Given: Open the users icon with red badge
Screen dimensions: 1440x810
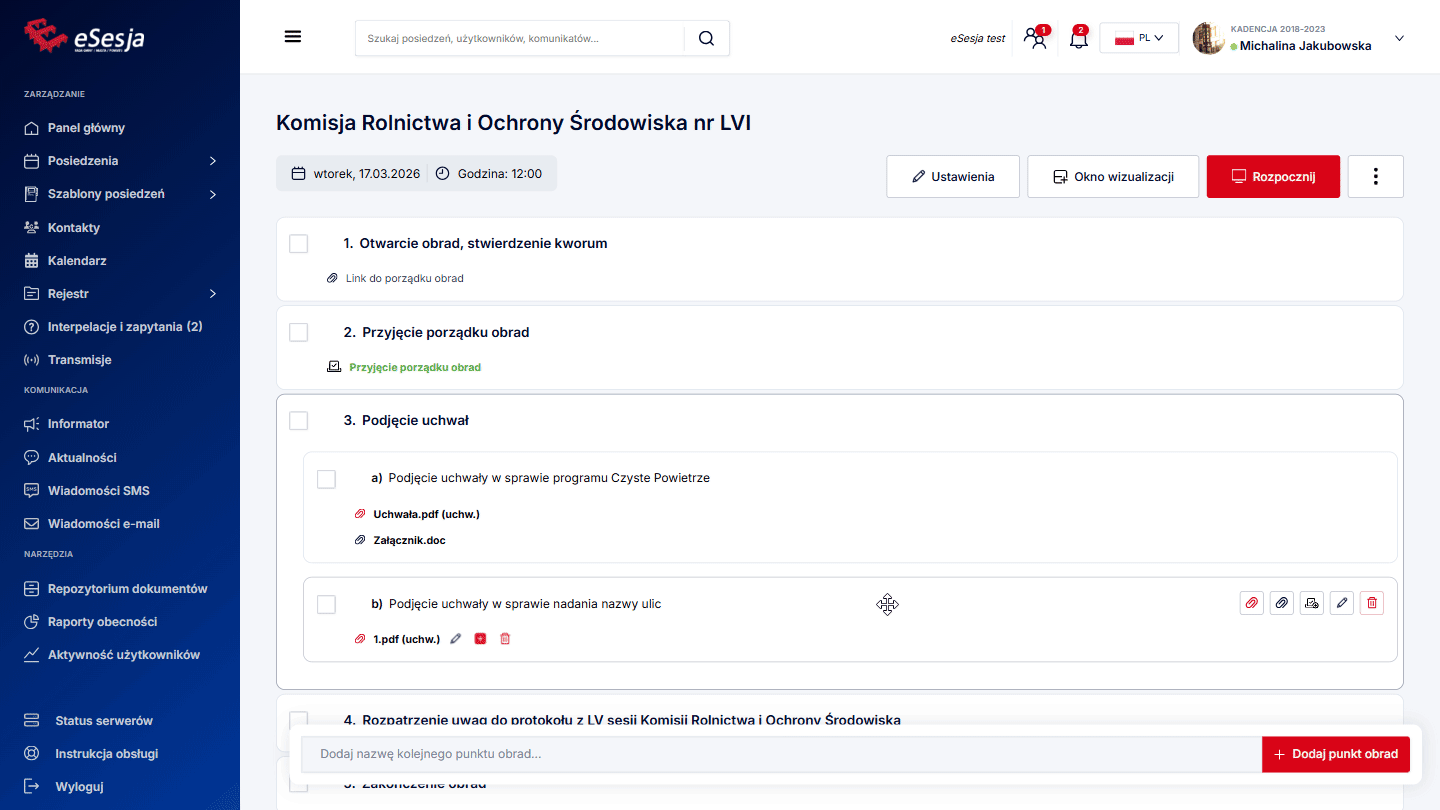Looking at the screenshot, I should (1035, 39).
